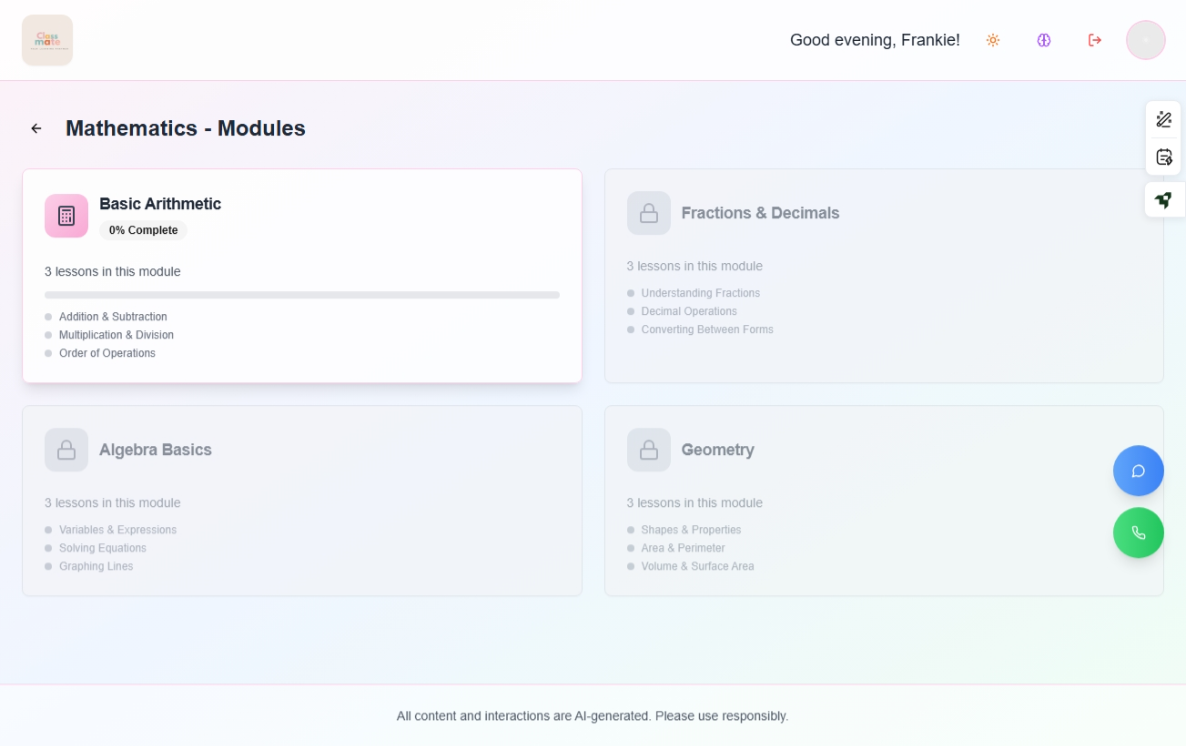Select the magic wand editing icon
The height and width of the screenshot is (746, 1186).
pos(1163,118)
